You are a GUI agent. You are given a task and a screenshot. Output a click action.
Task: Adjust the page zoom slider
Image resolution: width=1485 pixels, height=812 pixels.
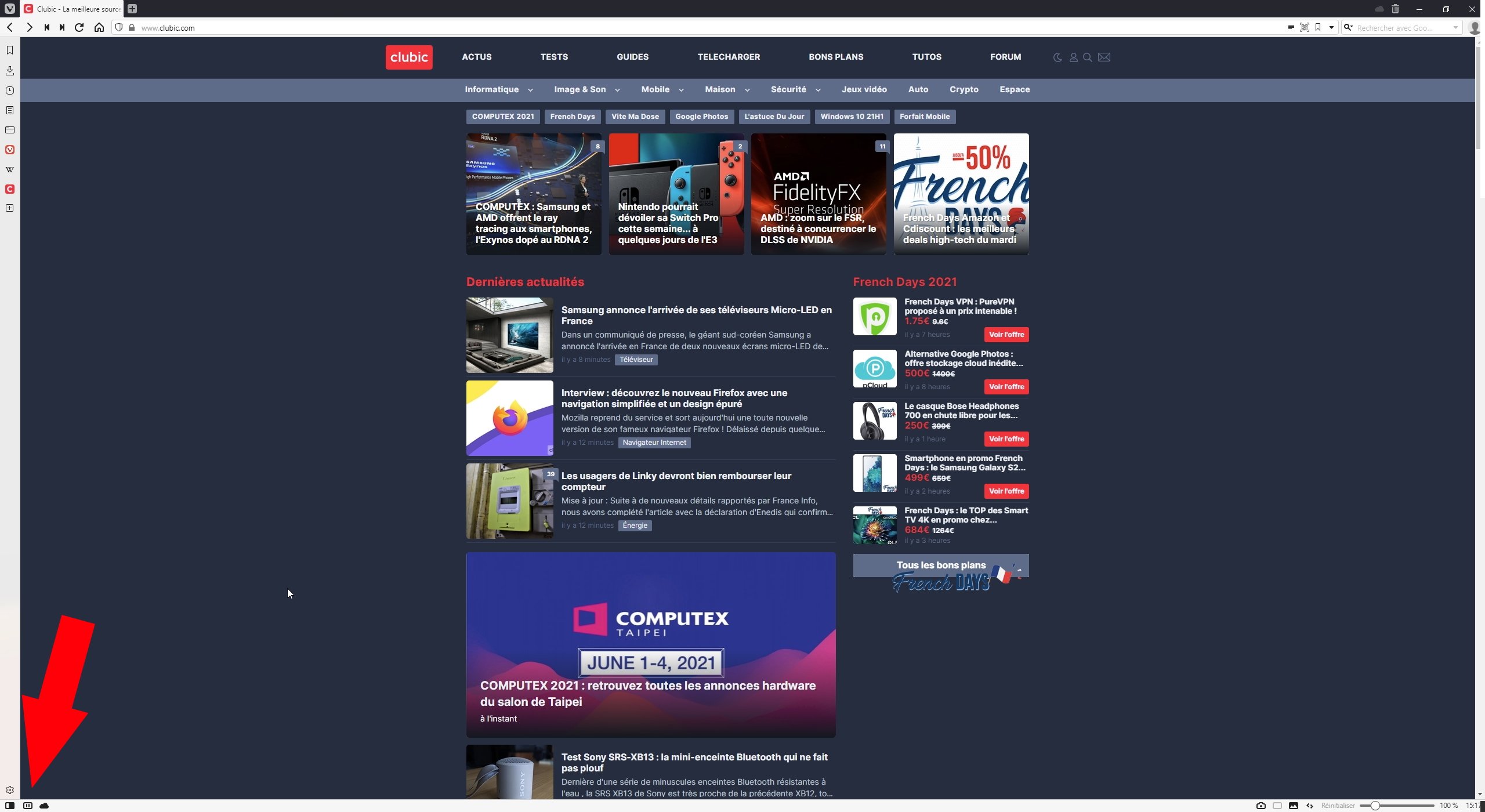tap(1375, 806)
